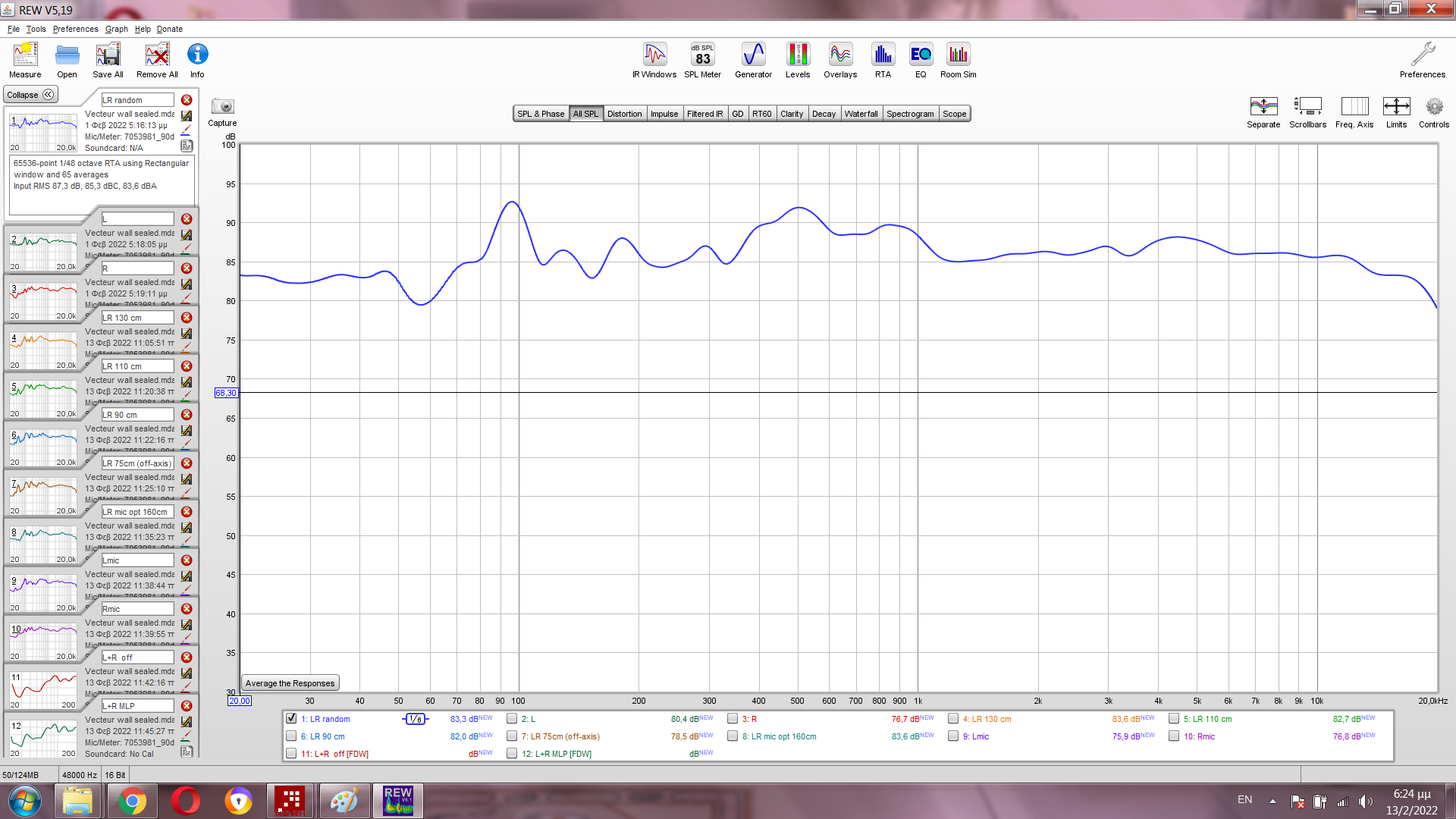Click Average the Responses button
1456x819 pixels.
(290, 683)
